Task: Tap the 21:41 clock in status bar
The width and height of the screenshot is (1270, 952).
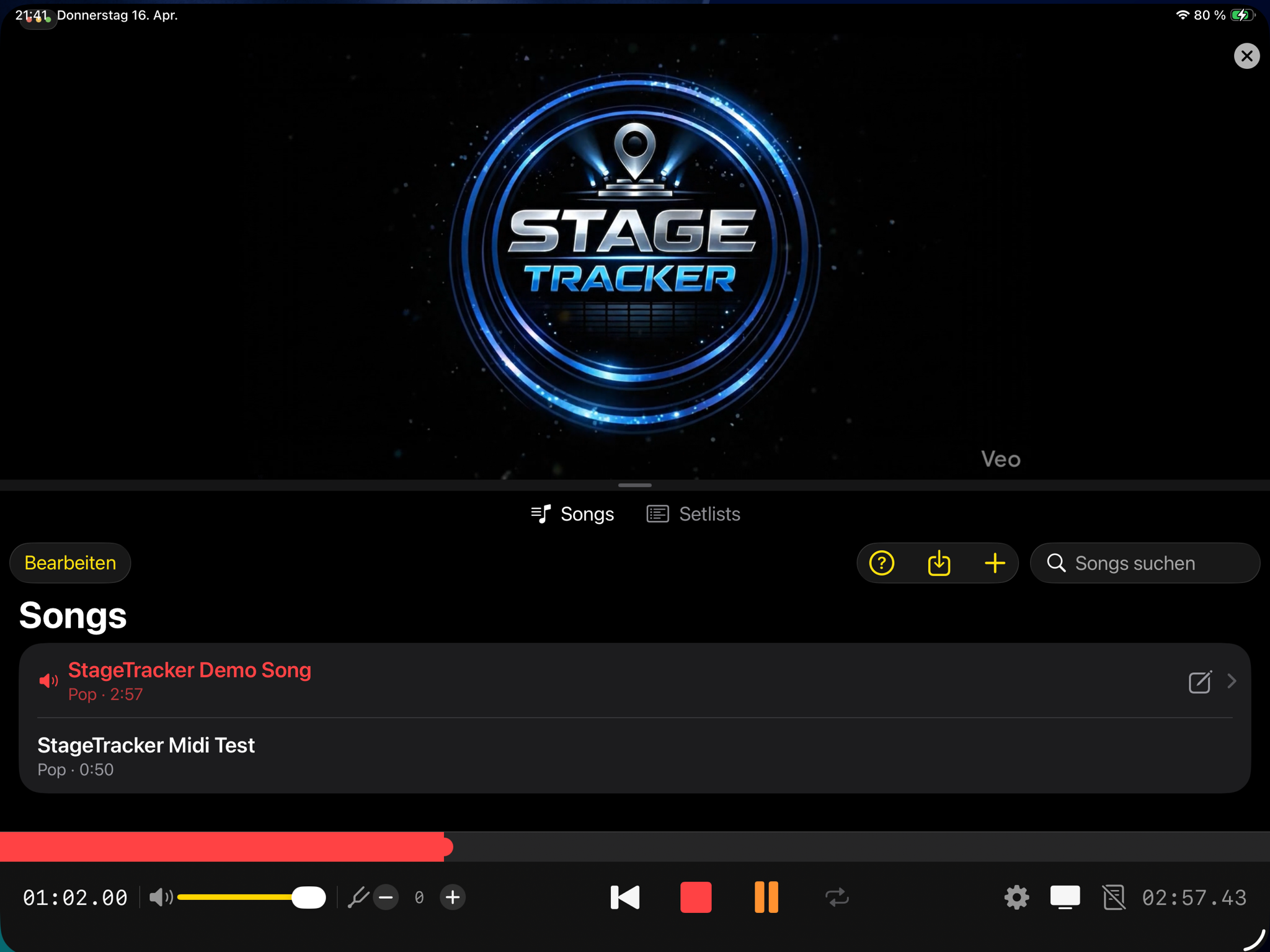Action: [31, 15]
